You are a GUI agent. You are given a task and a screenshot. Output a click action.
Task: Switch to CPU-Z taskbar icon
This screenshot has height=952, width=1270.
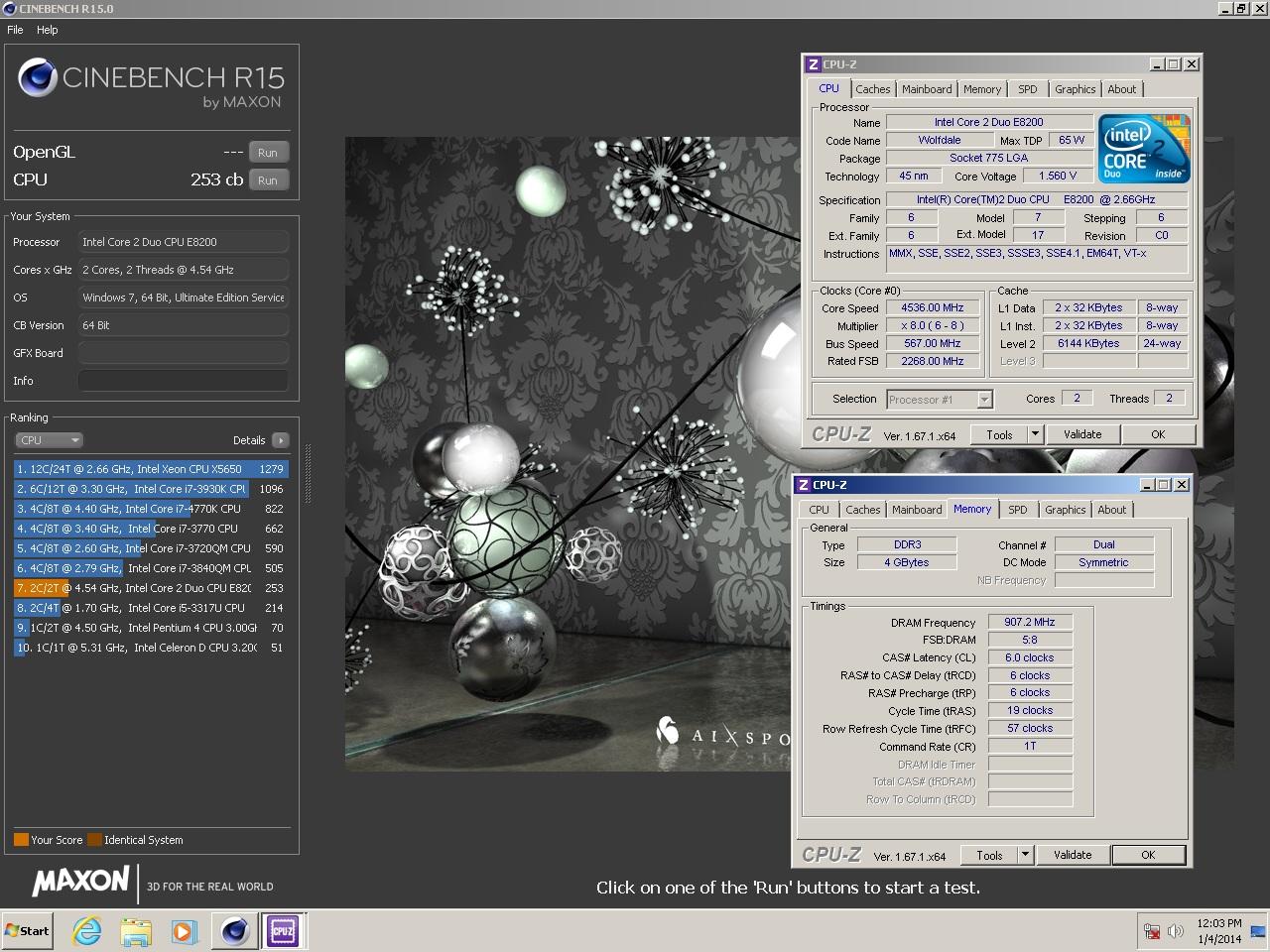(x=283, y=931)
